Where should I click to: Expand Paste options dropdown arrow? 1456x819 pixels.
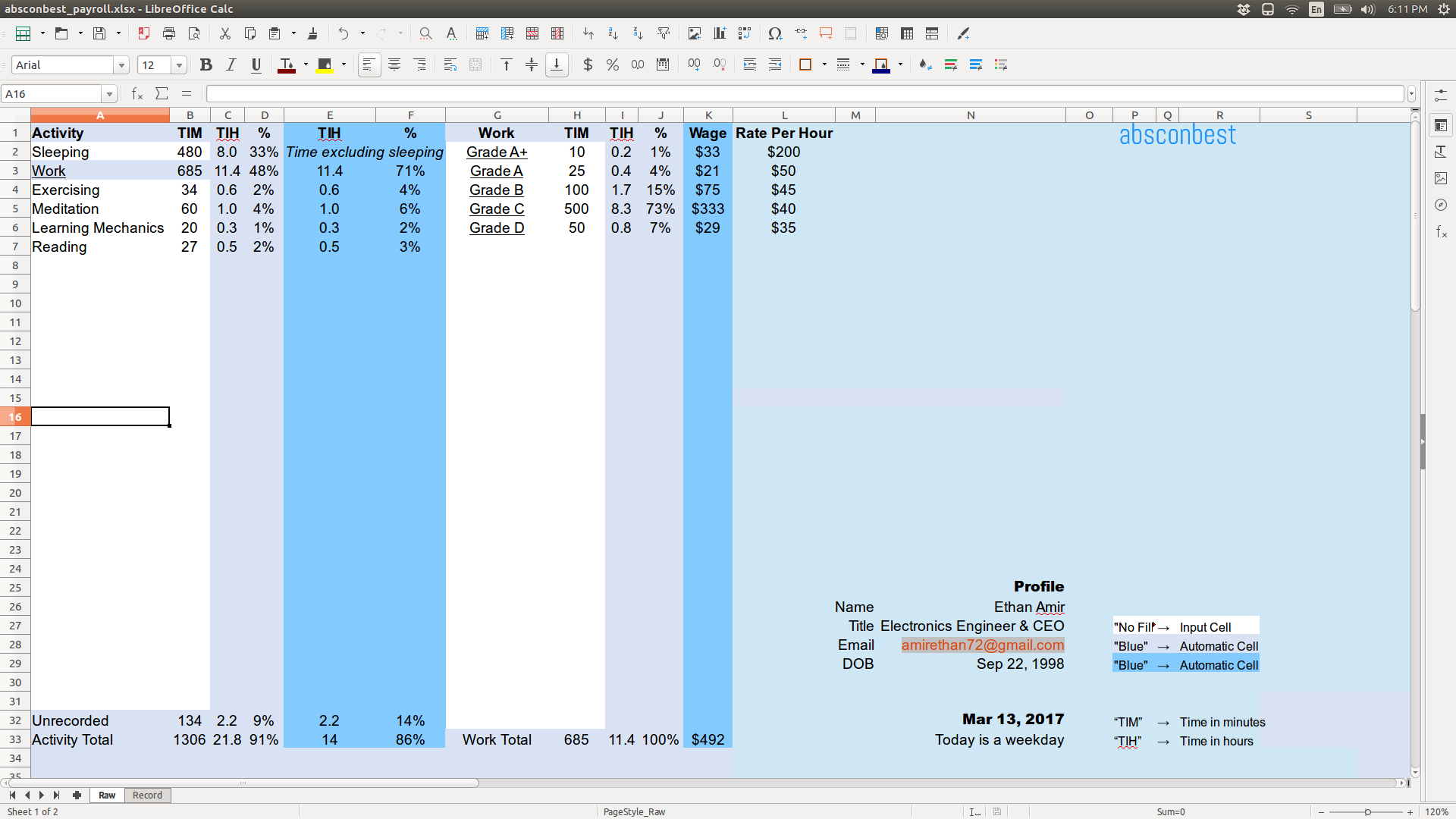[x=293, y=33]
